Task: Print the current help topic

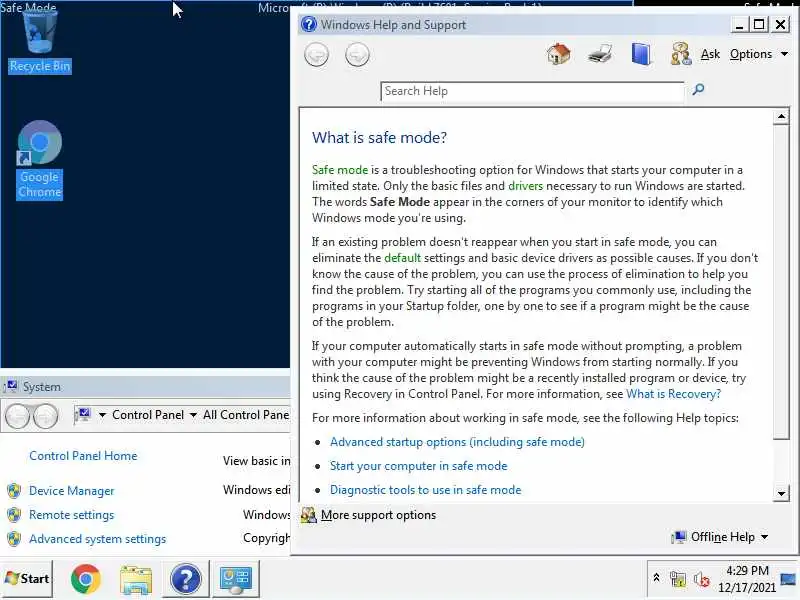Action: 599,54
